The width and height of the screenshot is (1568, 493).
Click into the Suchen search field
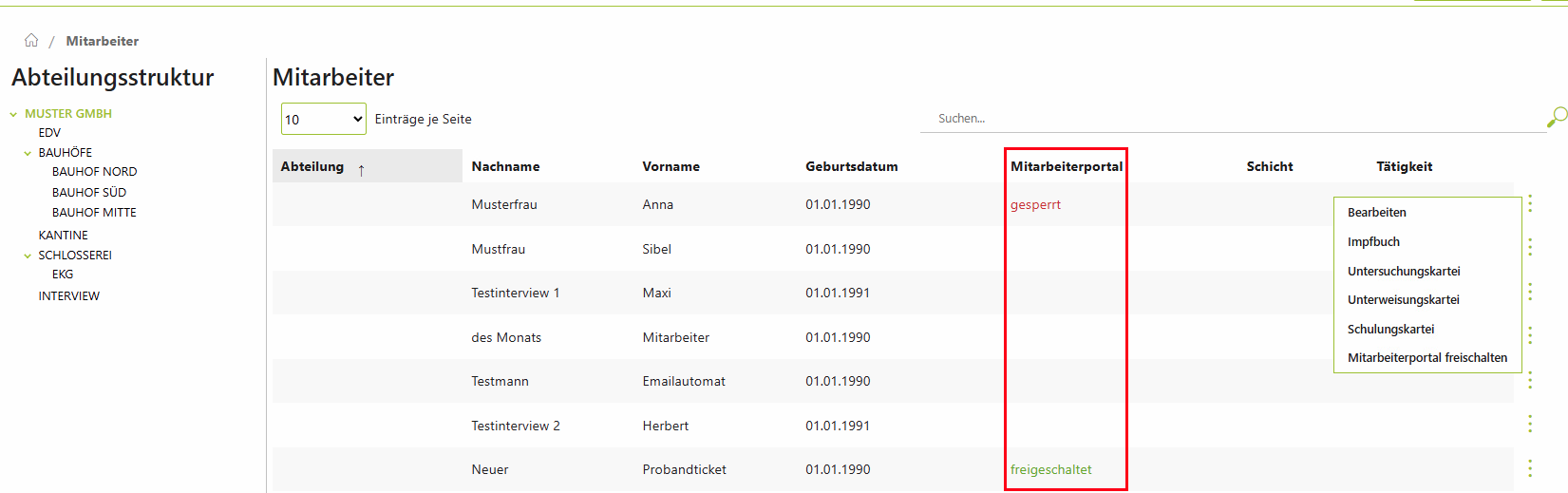pyautogui.click(x=1233, y=119)
